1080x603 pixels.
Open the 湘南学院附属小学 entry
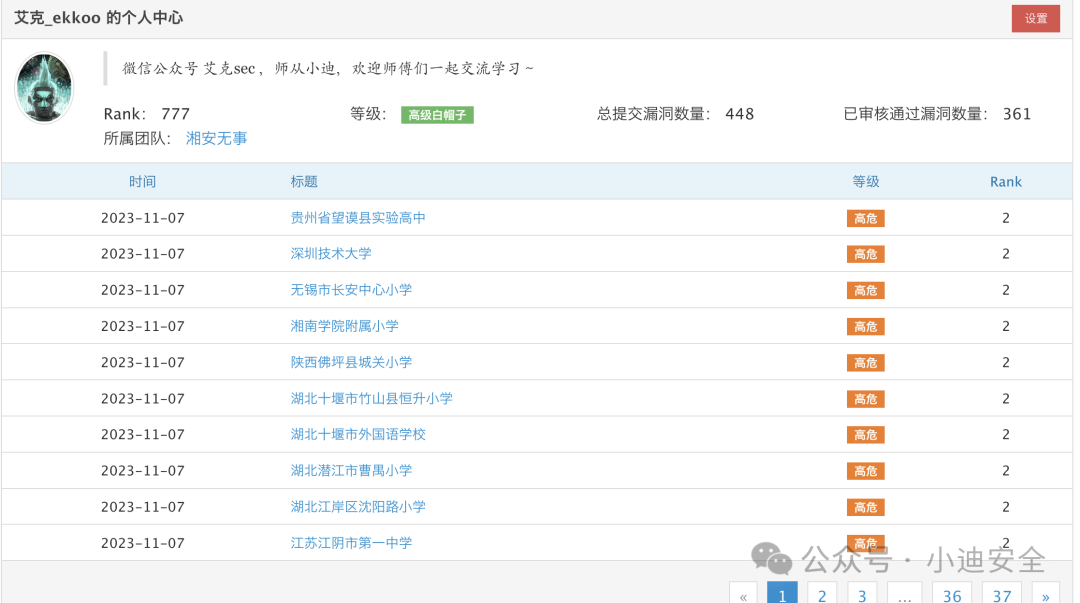pyautogui.click(x=344, y=326)
